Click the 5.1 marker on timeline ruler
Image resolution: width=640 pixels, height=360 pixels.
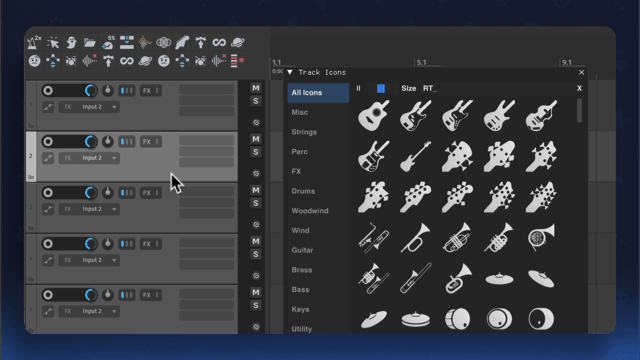422,62
